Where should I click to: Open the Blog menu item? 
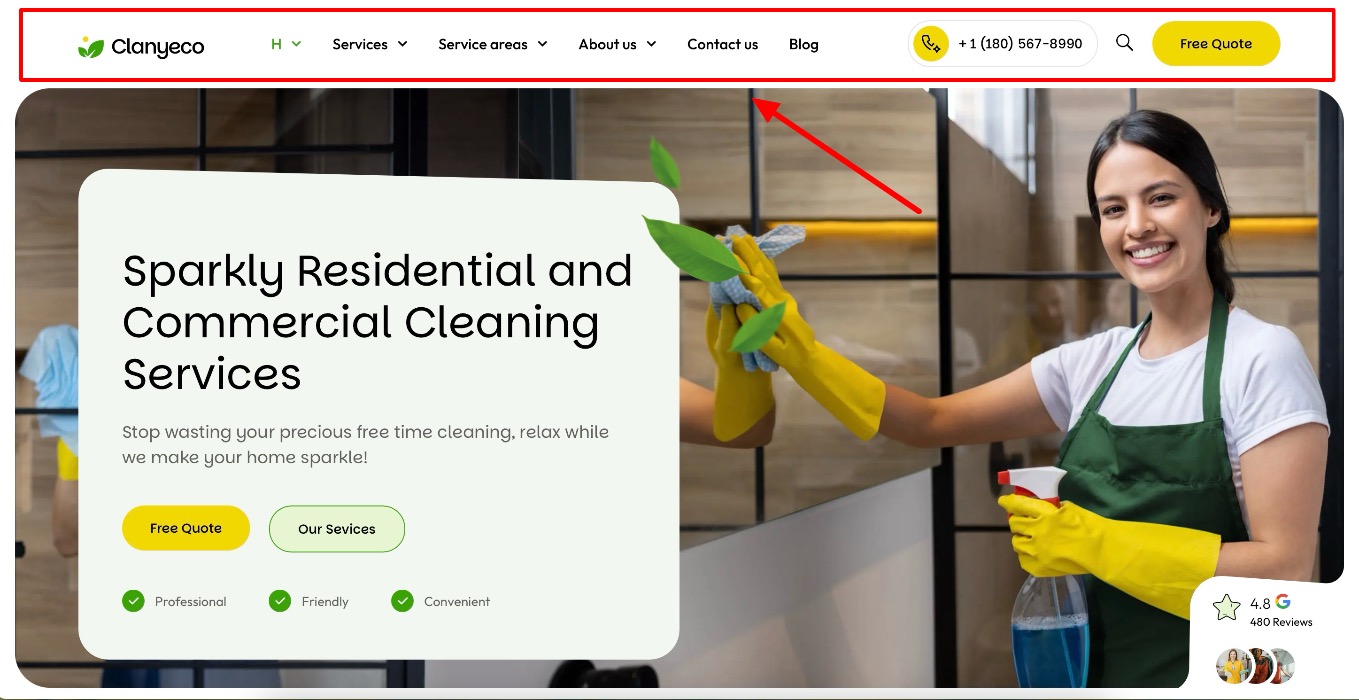(x=804, y=44)
